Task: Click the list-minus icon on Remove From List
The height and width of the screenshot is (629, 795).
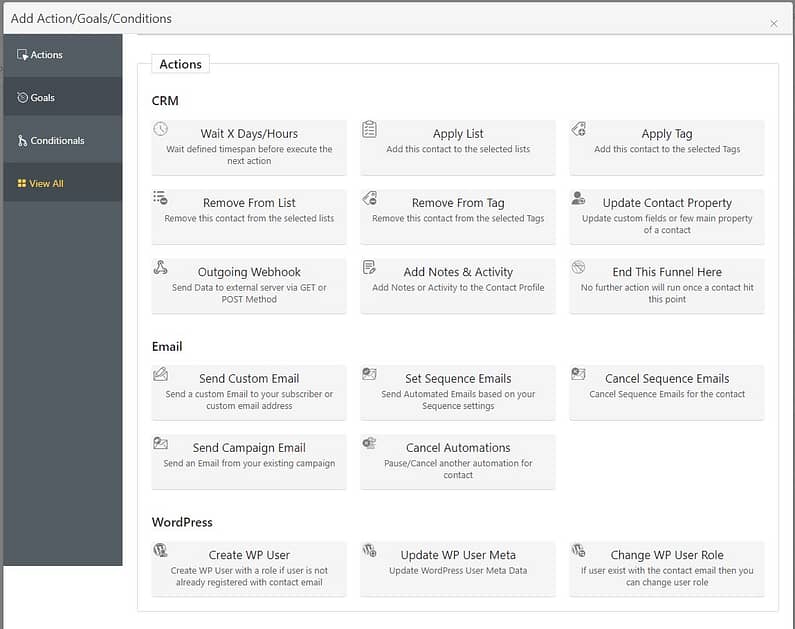Action: 161,198
